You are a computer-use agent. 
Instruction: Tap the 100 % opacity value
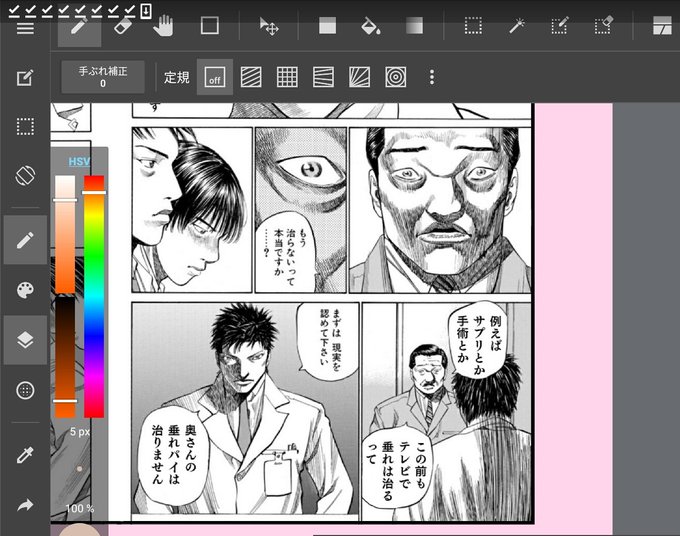coord(80,508)
